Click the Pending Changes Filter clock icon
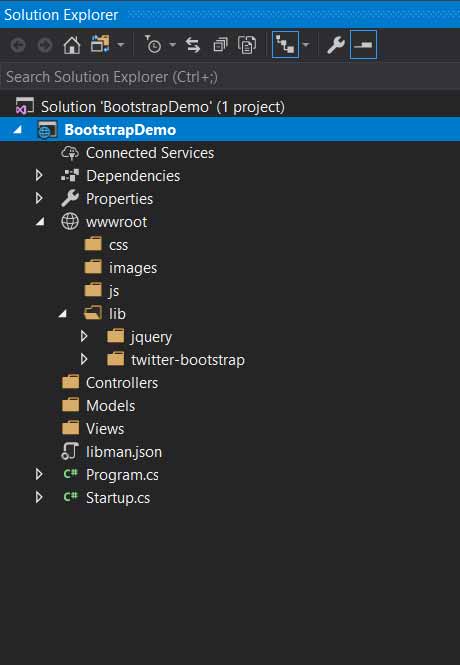The height and width of the screenshot is (665, 460). [x=153, y=45]
